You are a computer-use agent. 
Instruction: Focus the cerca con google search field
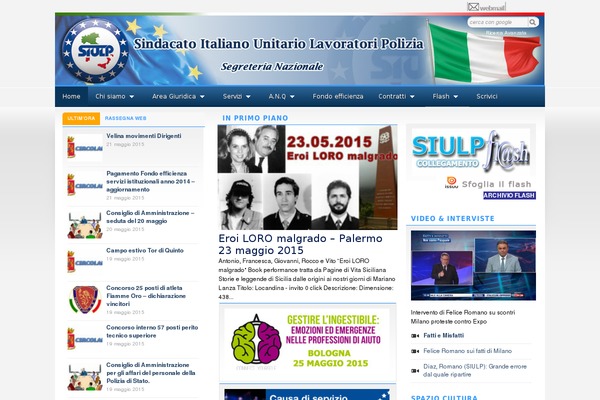coord(497,22)
